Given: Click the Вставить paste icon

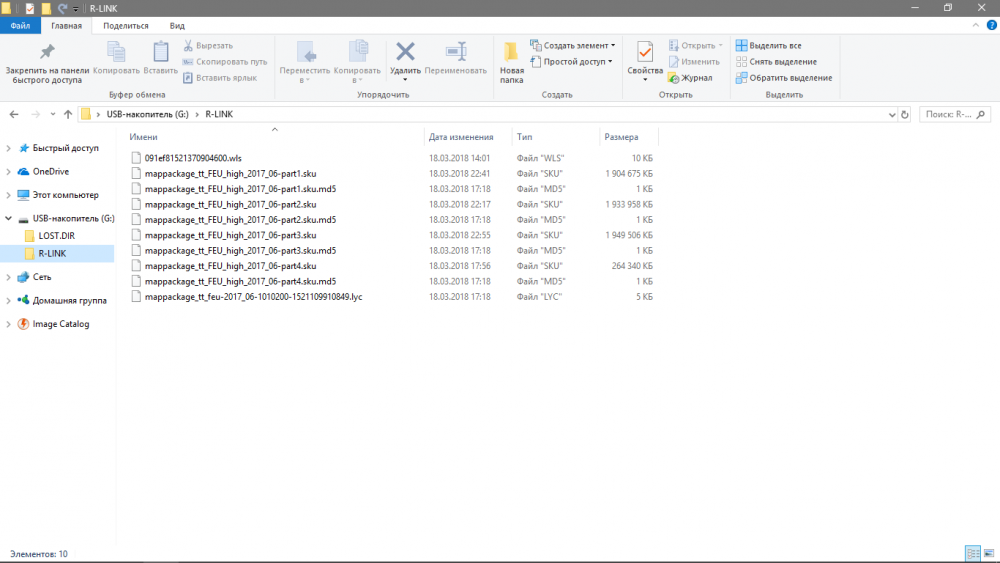Looking at the screenshot, I should [x=160, y=58].
